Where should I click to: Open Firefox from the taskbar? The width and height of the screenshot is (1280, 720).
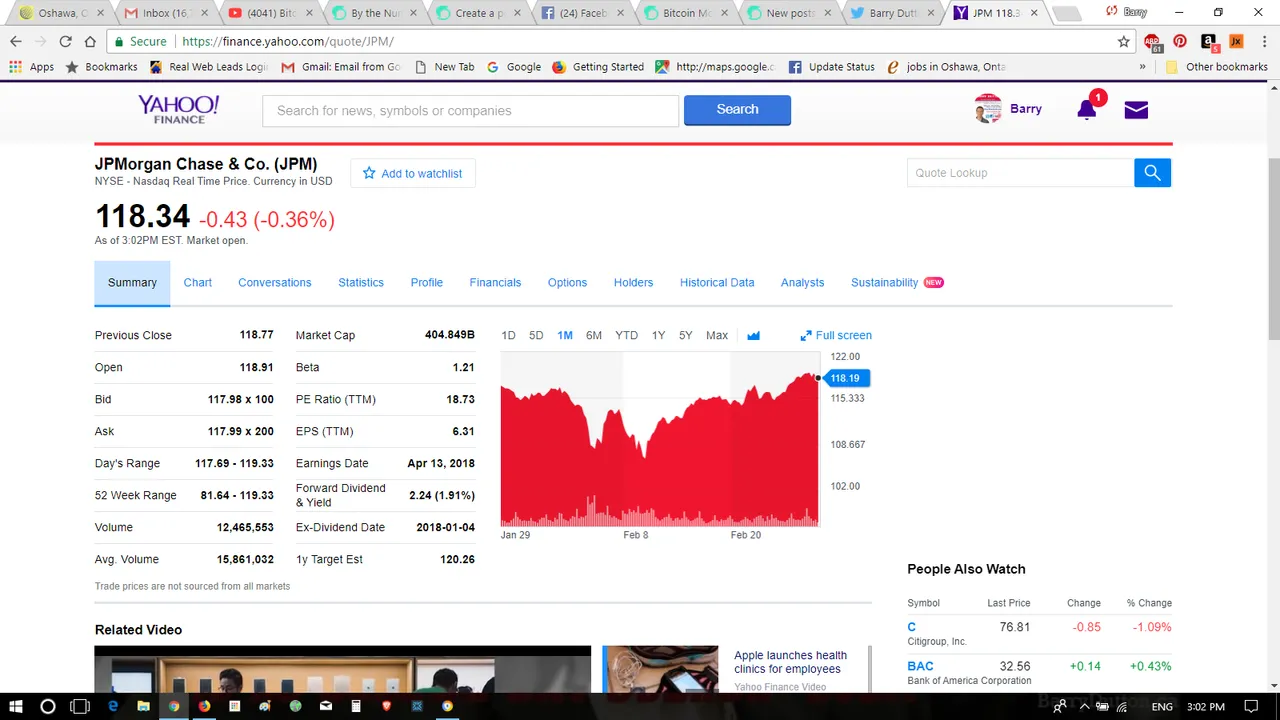click(x=204, y=706)
